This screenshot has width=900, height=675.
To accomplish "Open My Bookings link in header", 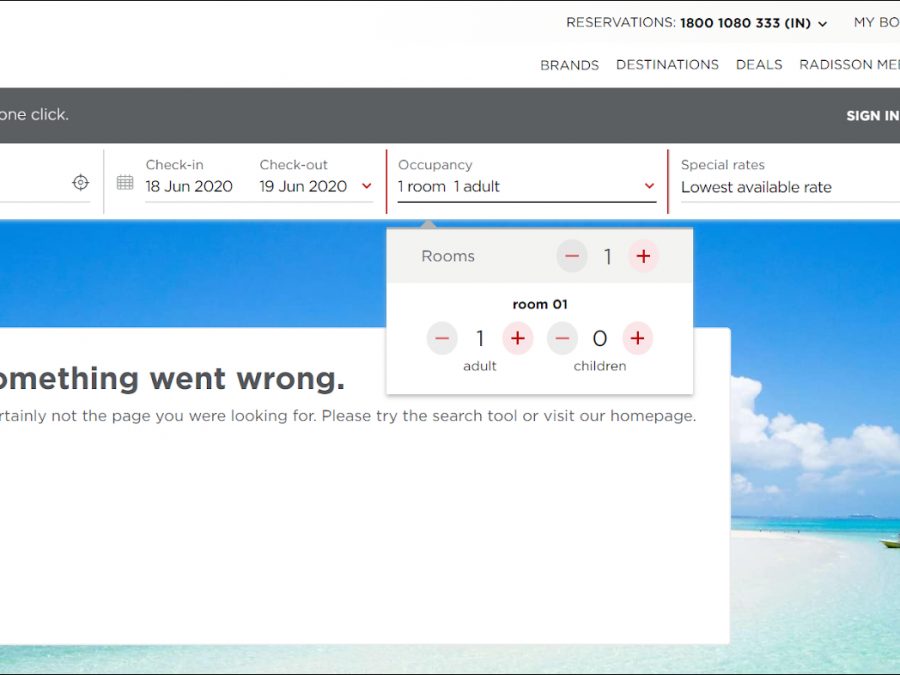I will tap(876, 22).
